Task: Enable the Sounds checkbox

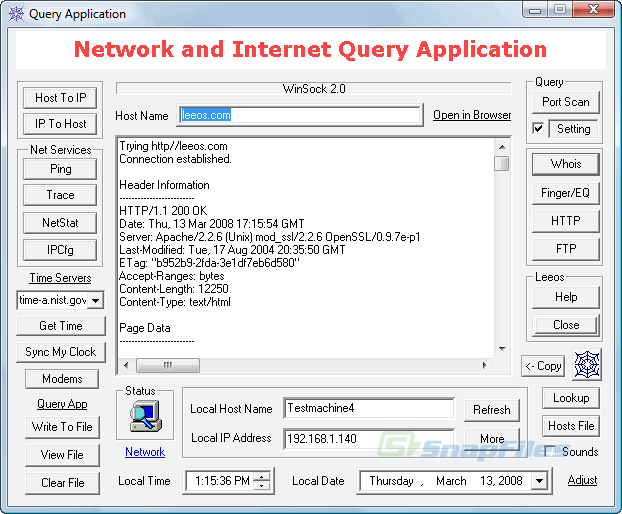Action: tap(550, 451)
